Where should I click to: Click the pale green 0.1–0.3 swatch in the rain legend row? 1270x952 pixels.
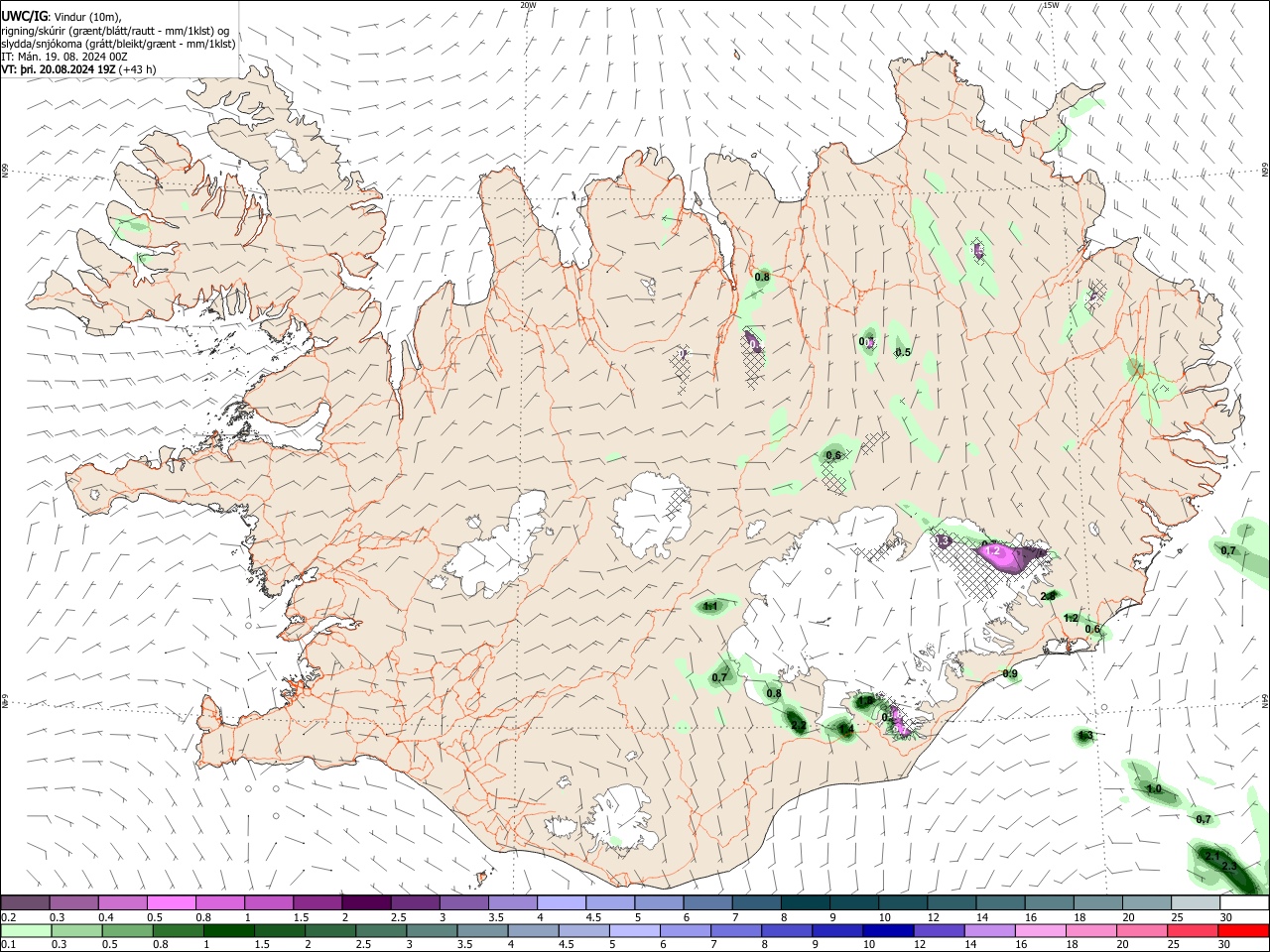(26, 930)
